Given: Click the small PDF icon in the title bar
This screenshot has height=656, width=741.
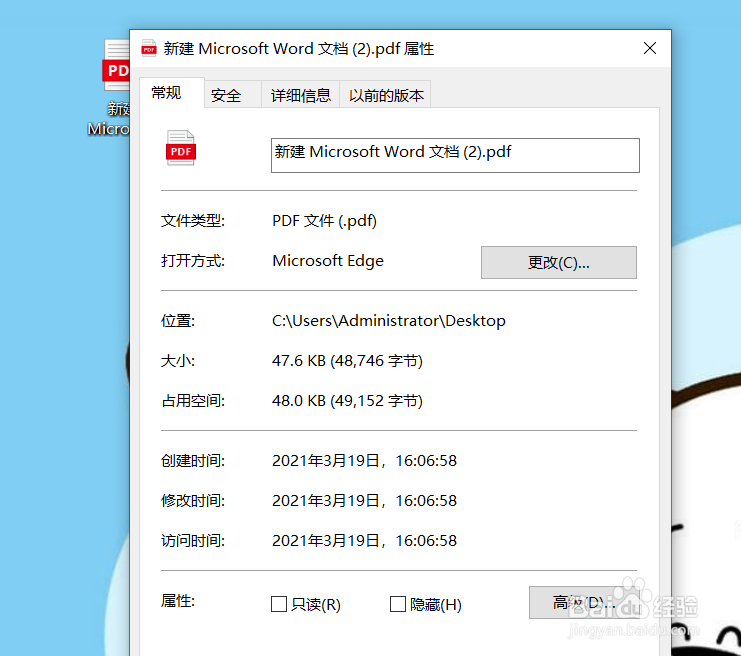Looking at the screenshot, I should (x=149, y=48).
